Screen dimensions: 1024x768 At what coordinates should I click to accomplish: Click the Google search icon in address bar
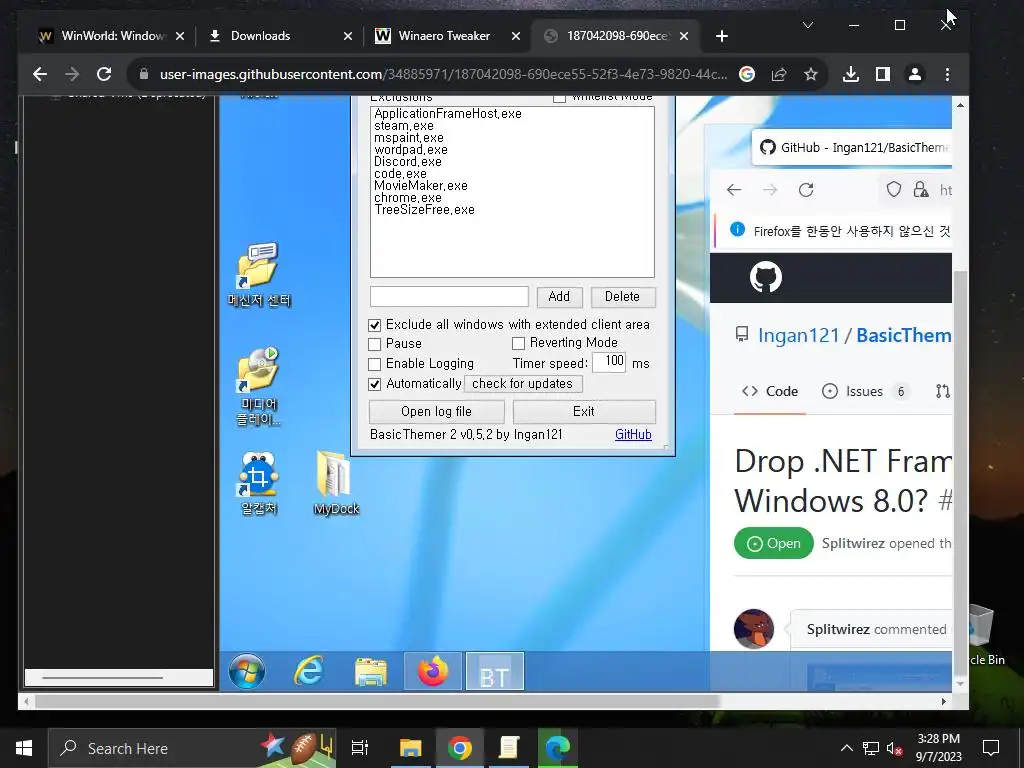[746, 74]
